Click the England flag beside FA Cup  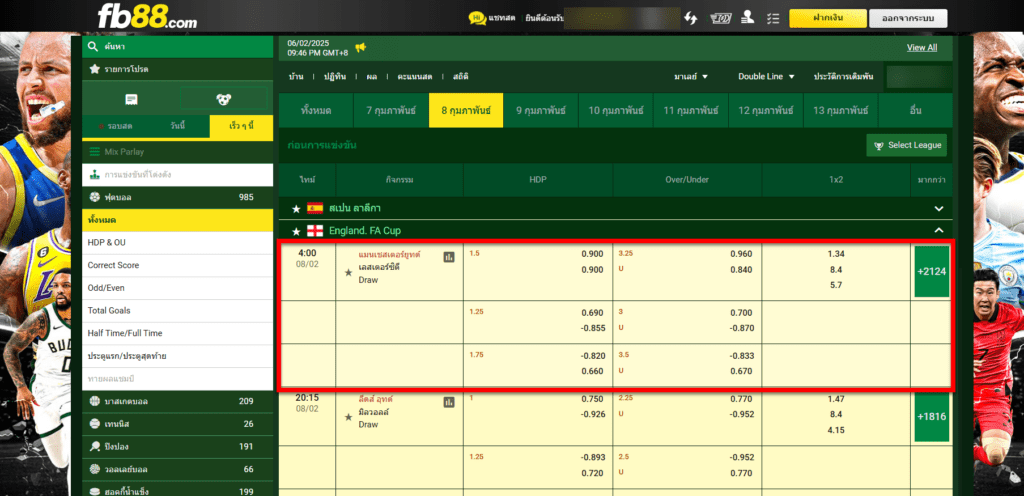tap(315, 231)
